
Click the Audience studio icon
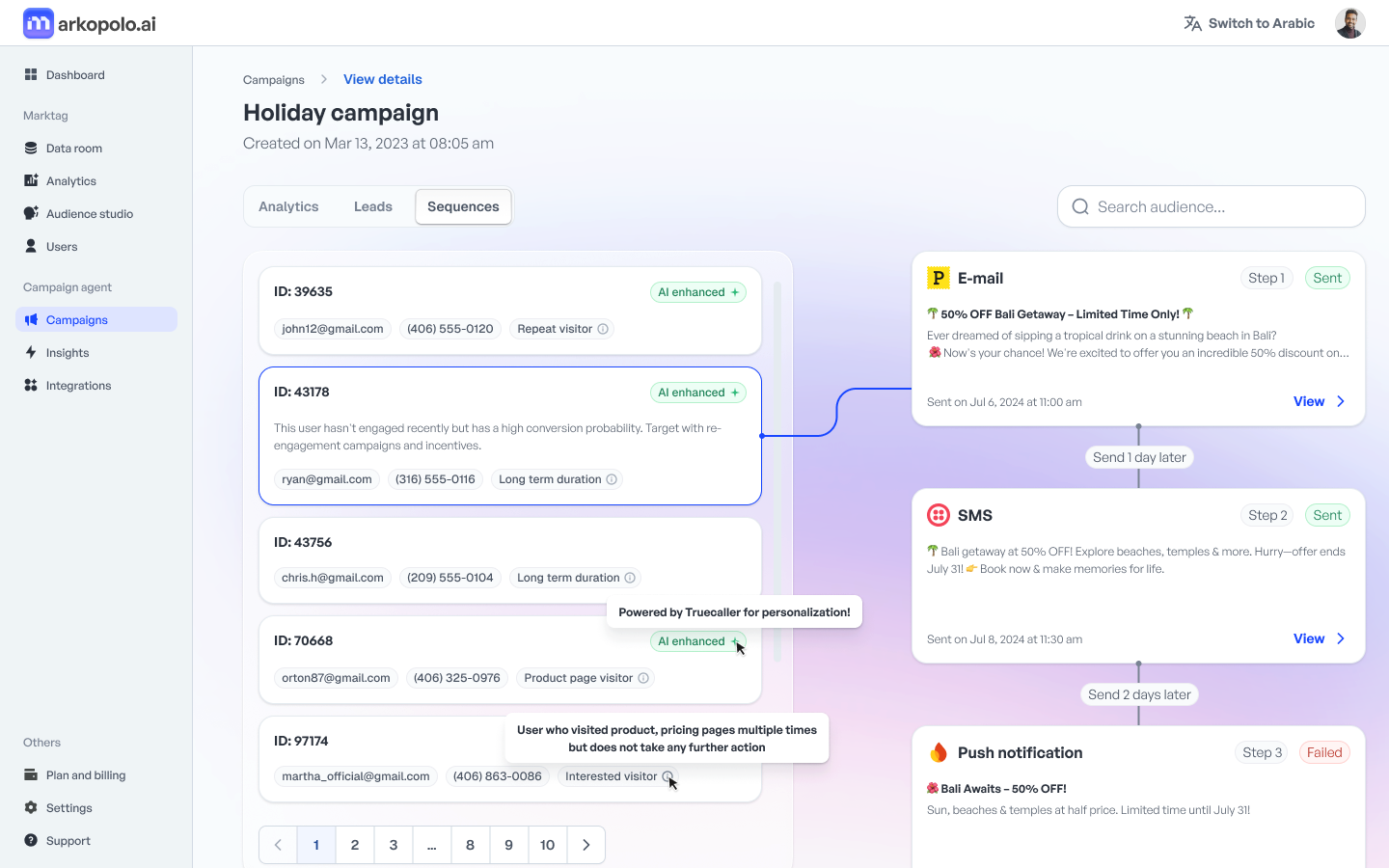[x=31, y=213]
